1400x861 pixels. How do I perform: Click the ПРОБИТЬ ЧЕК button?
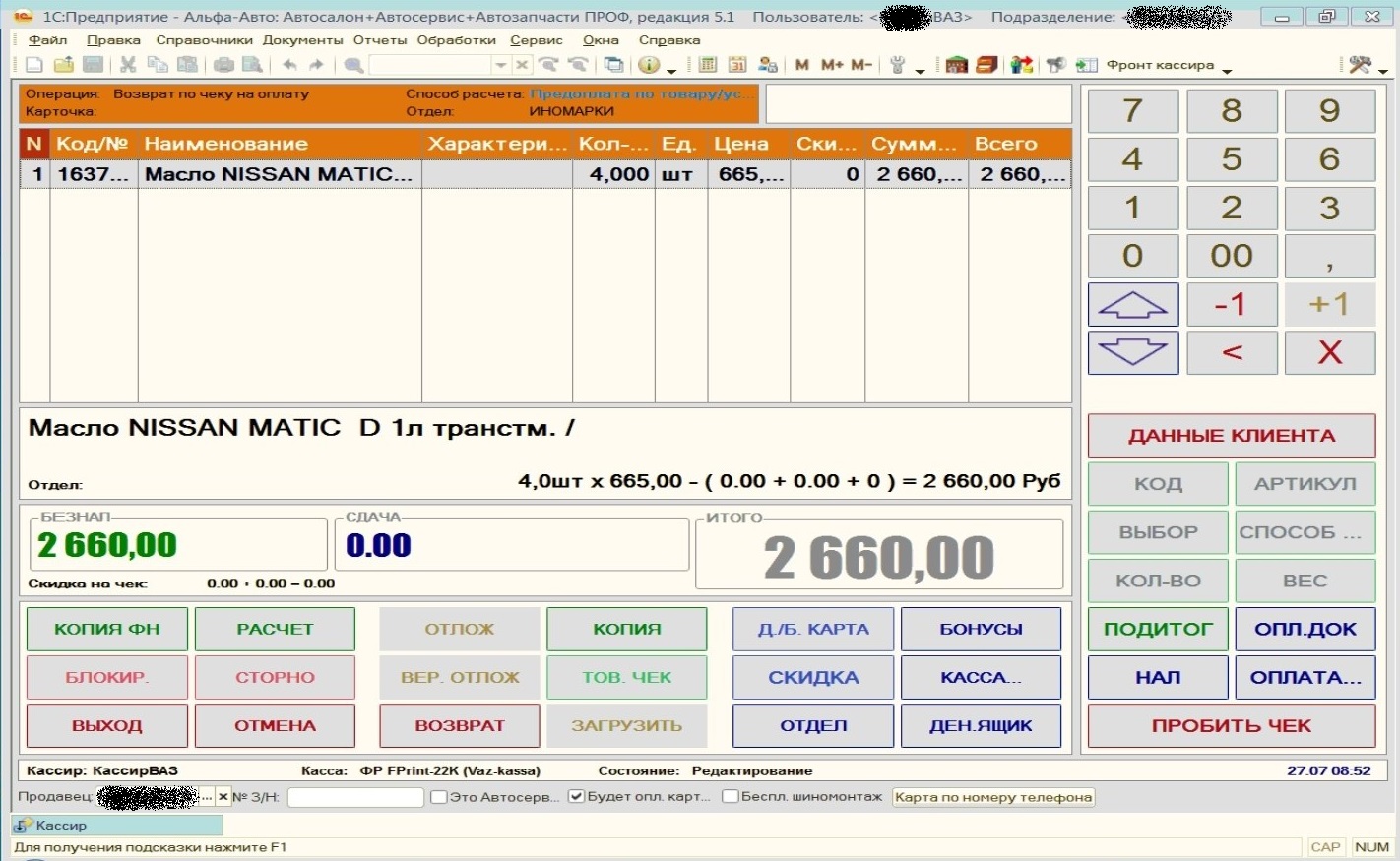pos(1232,726)
